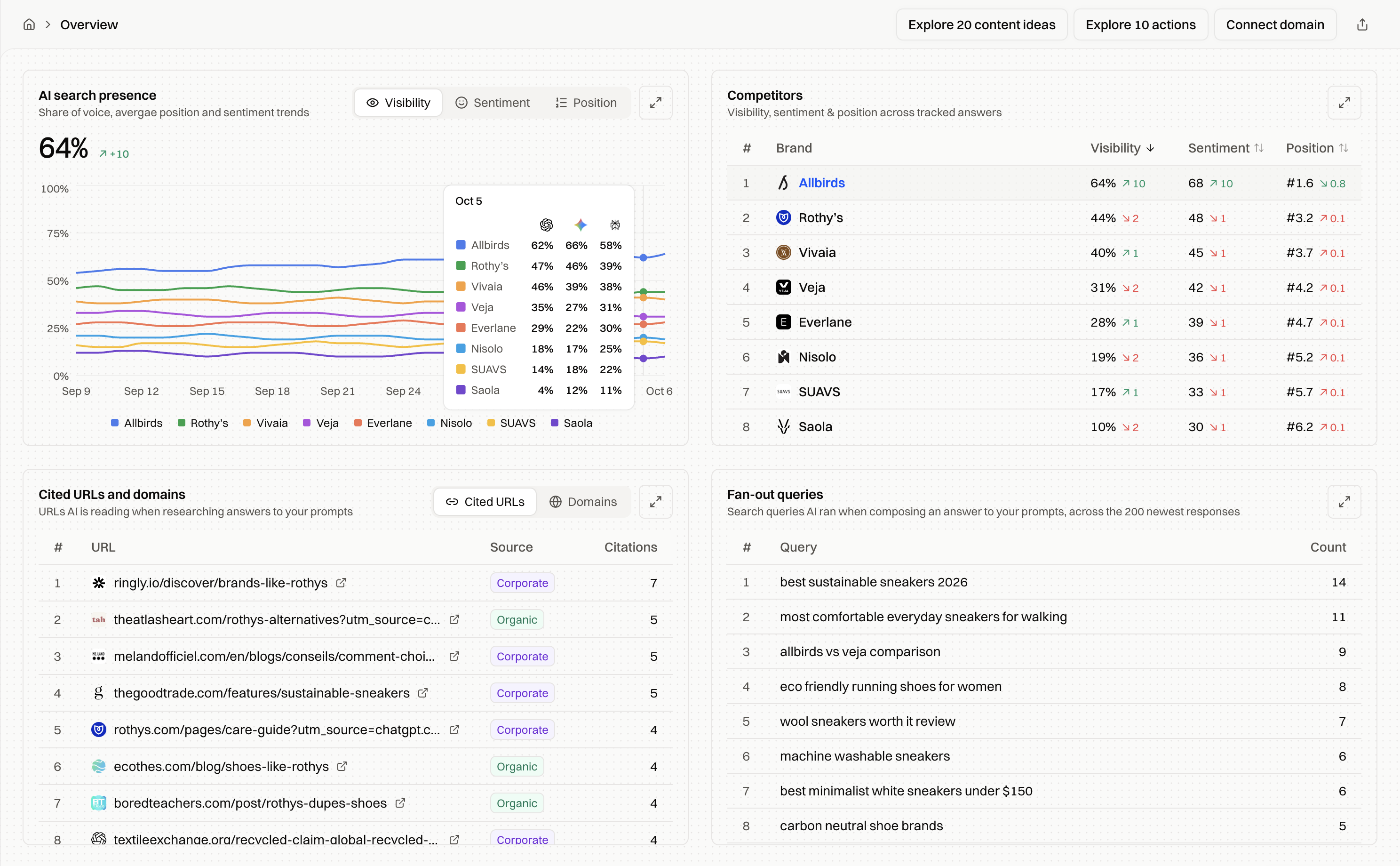
Task: Switch to the Sentiment tab
Action: (493, 103)
